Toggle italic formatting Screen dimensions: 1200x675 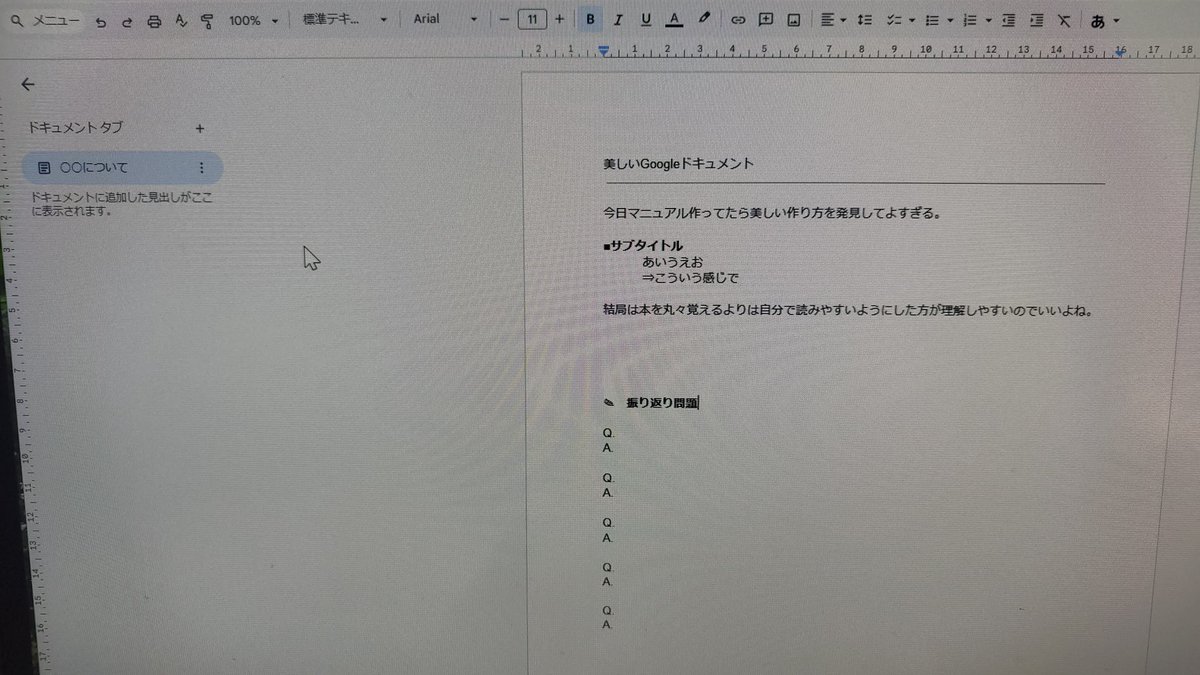pyautogui.click(x=618, y=19)
